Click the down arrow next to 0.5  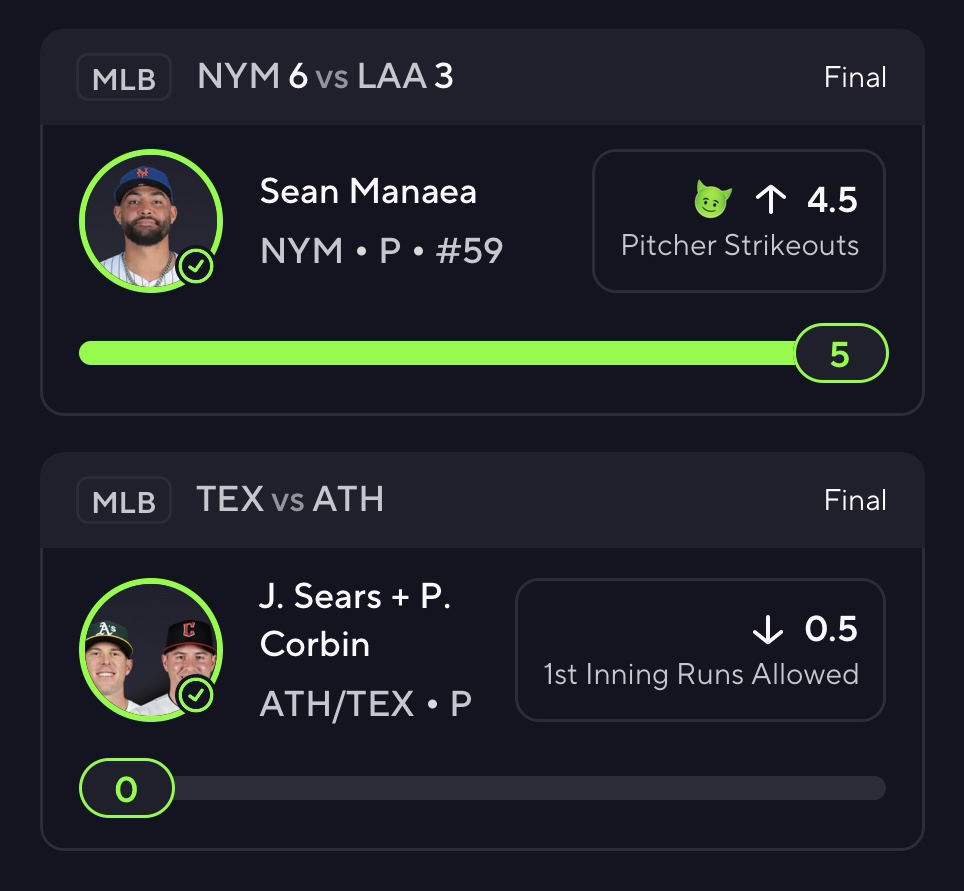click(767, 629)
